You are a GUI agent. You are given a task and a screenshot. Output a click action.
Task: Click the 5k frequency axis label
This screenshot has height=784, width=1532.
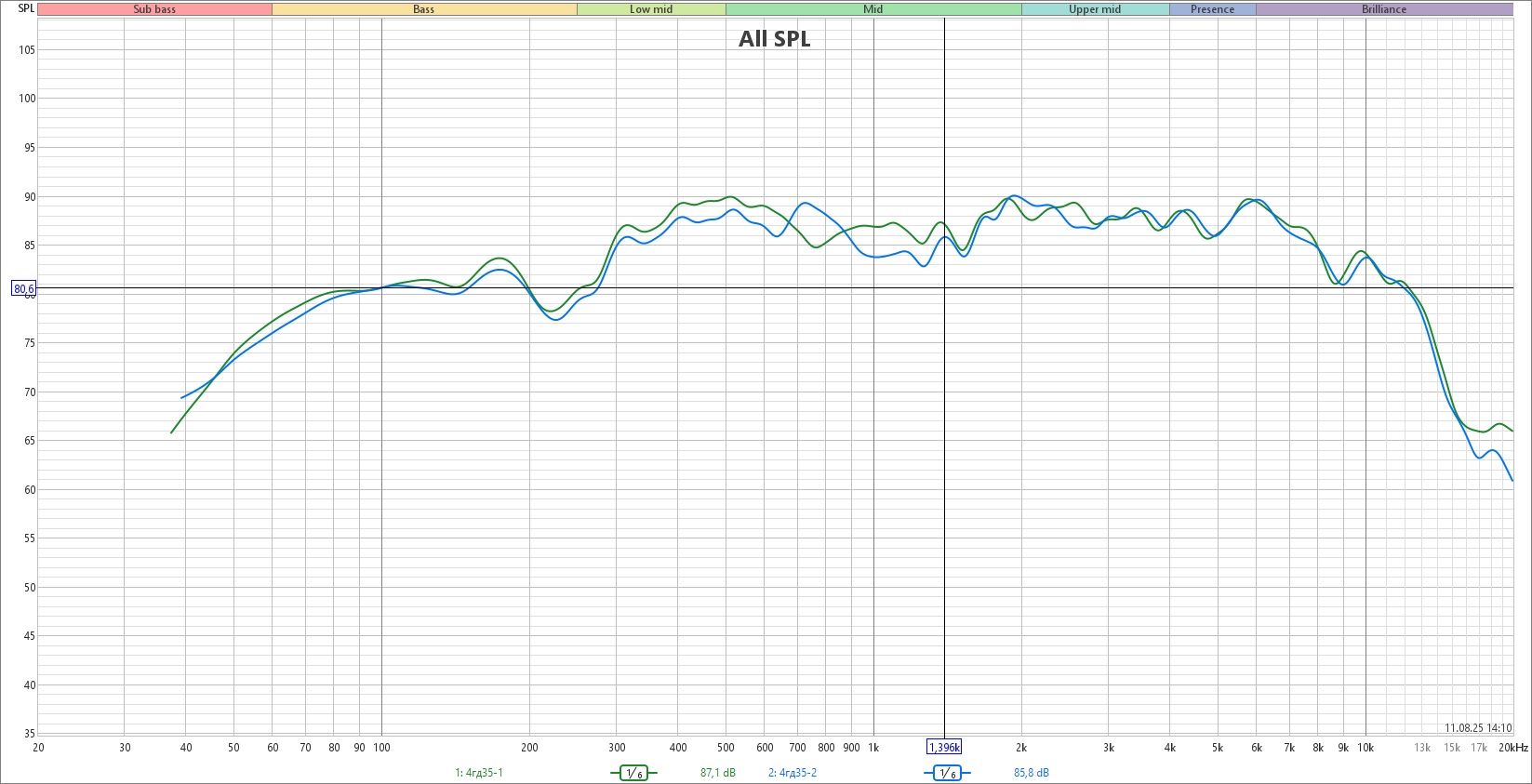click(1218, 748)
